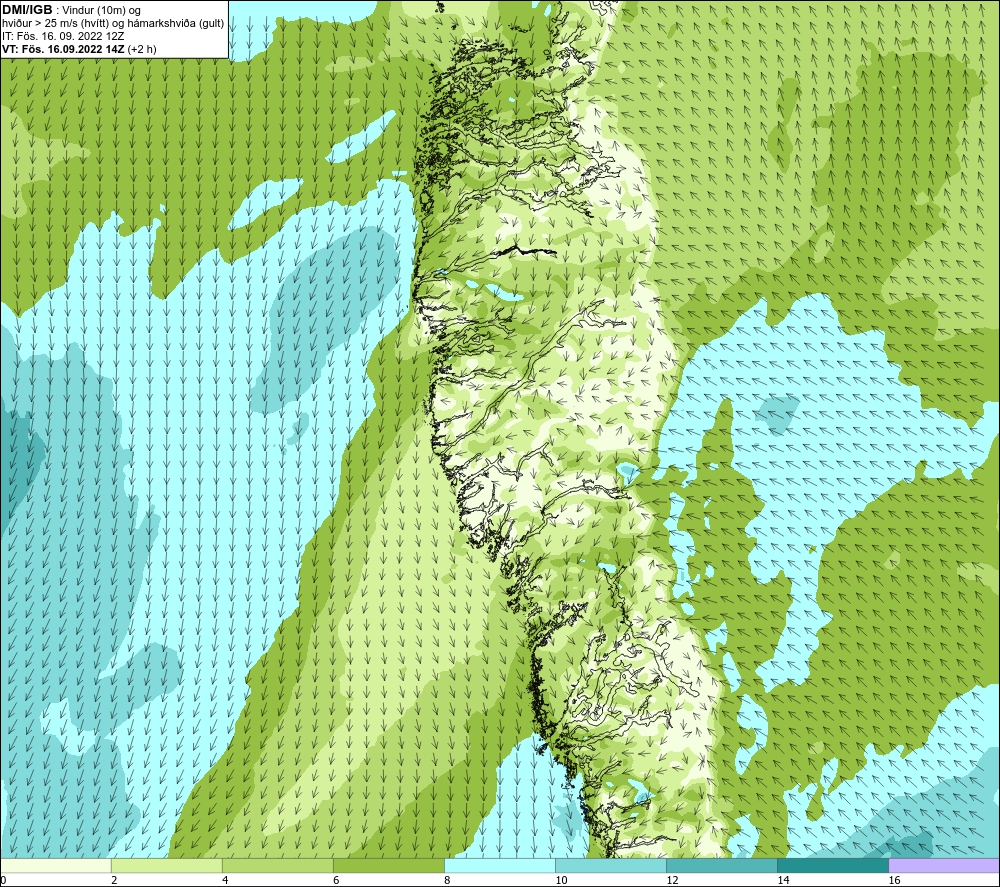
Task: Select the 12–14 m/s teal color swatch
Action: point(721,865)
